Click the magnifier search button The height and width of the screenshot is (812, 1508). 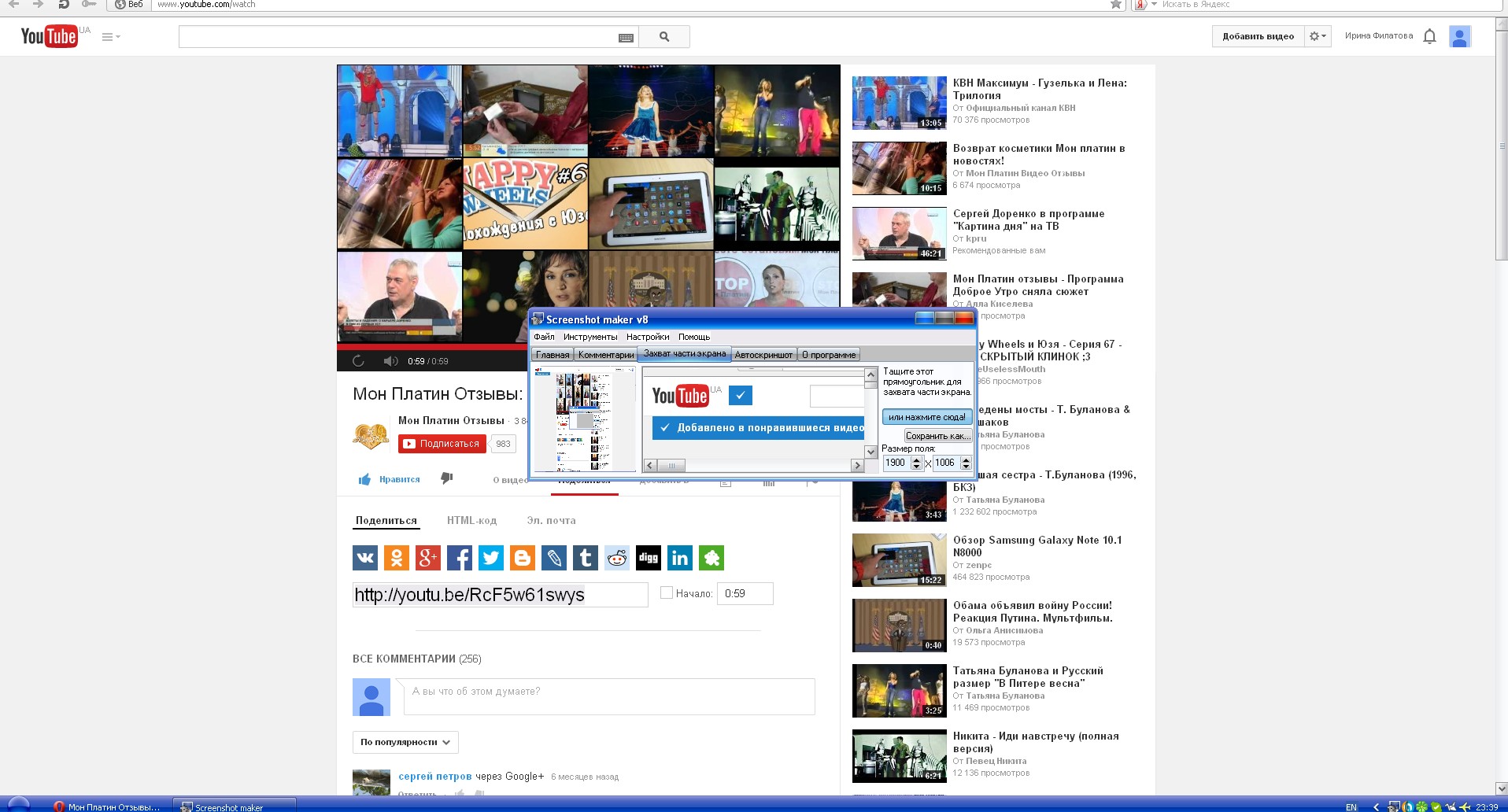coord(664,36)
